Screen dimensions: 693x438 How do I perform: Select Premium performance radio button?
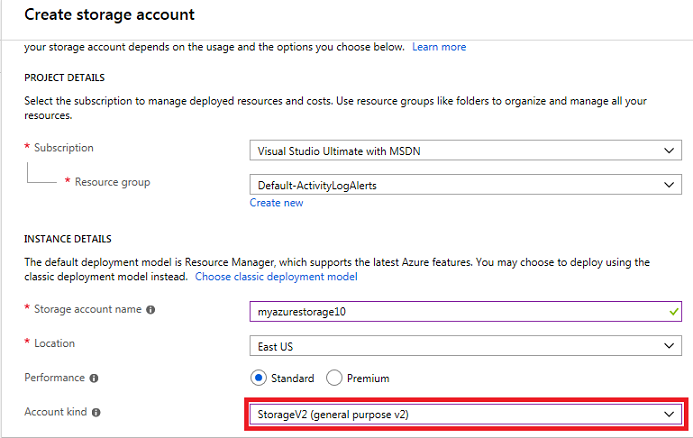[334, 378]
